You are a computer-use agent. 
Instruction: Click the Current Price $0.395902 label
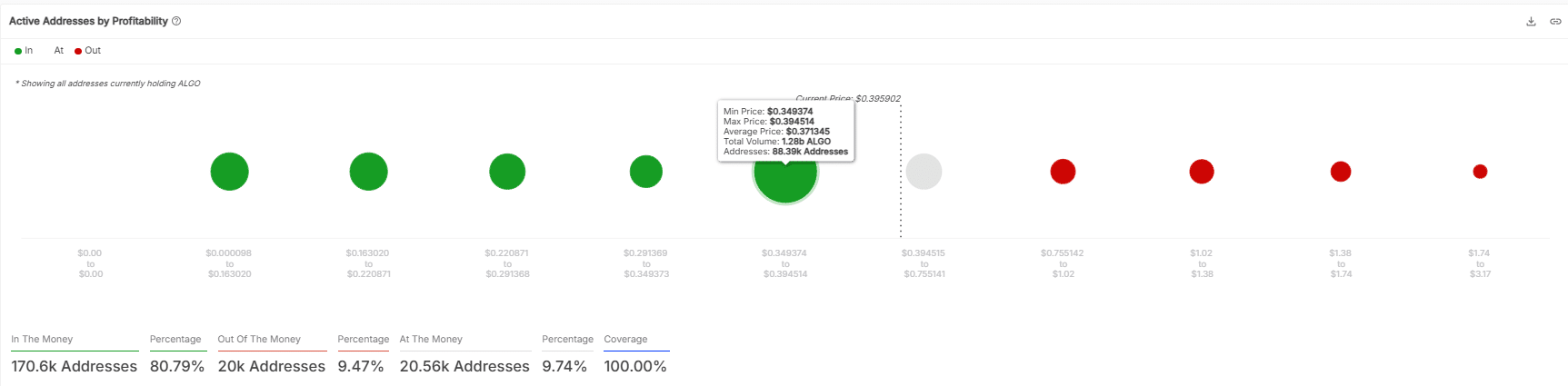coord(848,98)
